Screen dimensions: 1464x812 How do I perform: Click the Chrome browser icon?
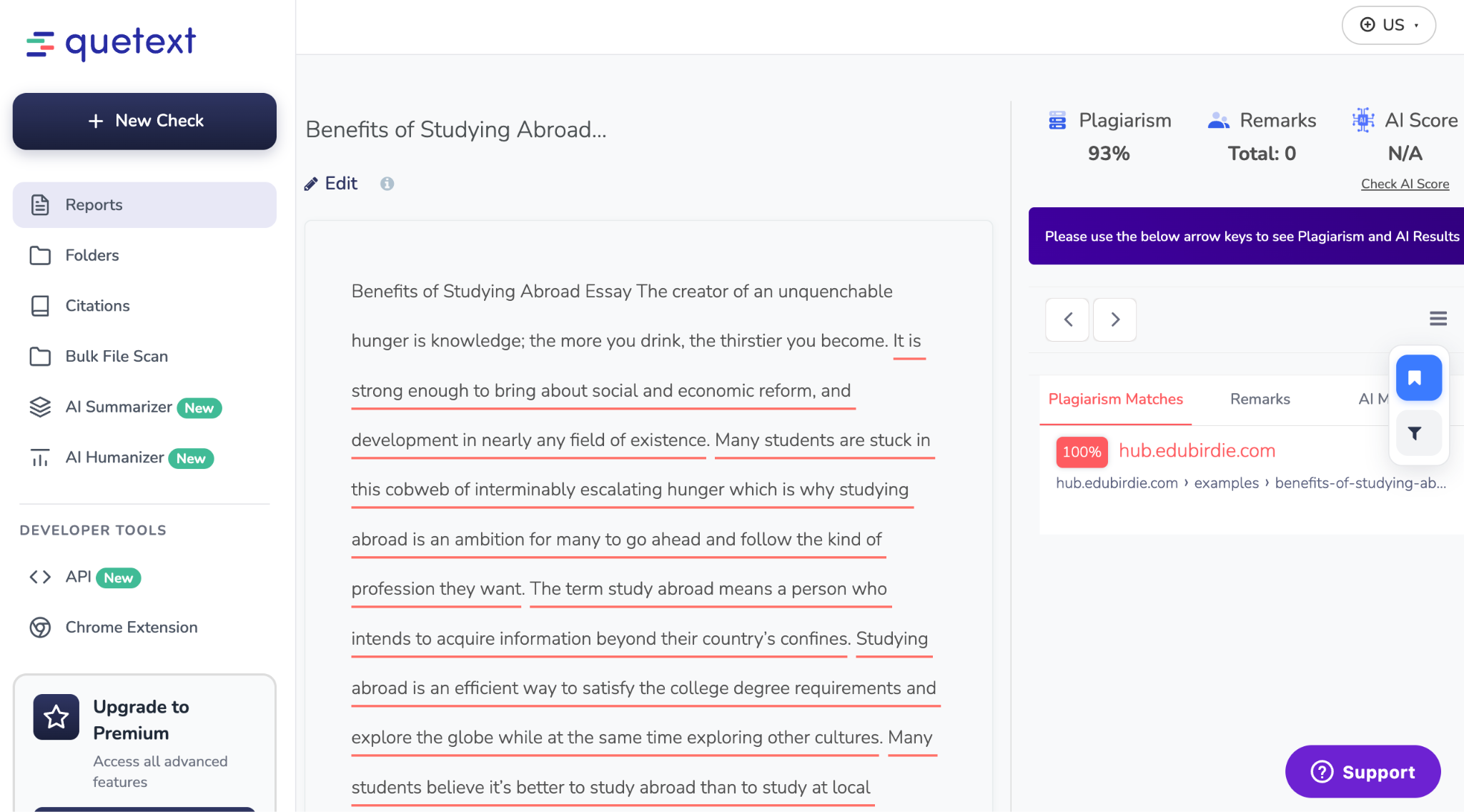(x=40, y=628)
